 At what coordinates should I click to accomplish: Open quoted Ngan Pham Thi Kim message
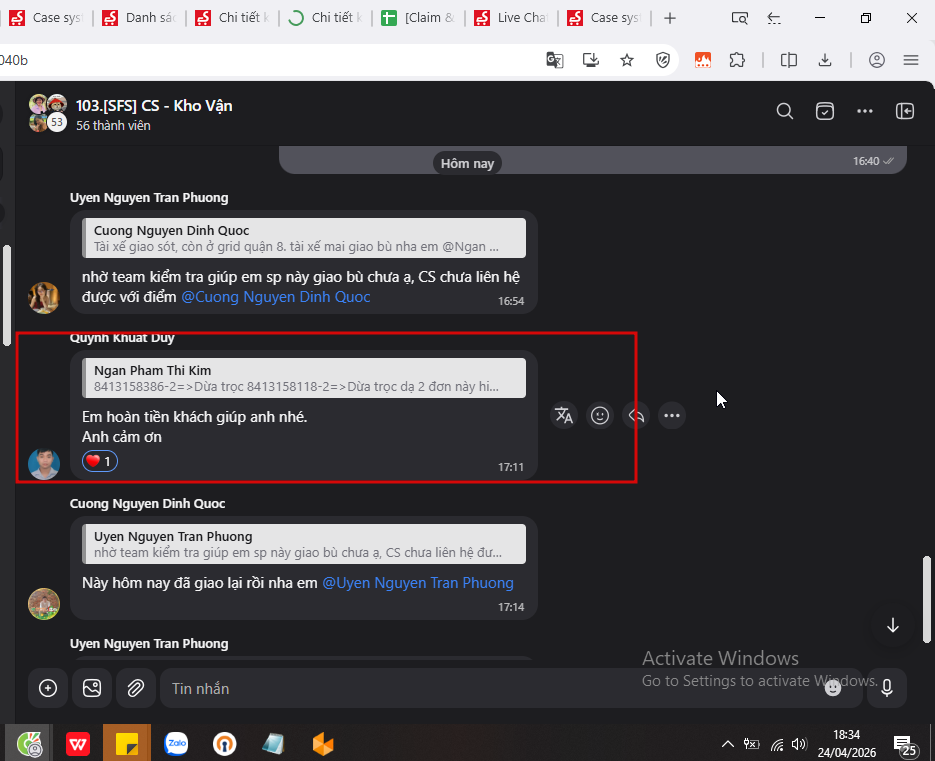pyautogui.click(x=304, y=378)
